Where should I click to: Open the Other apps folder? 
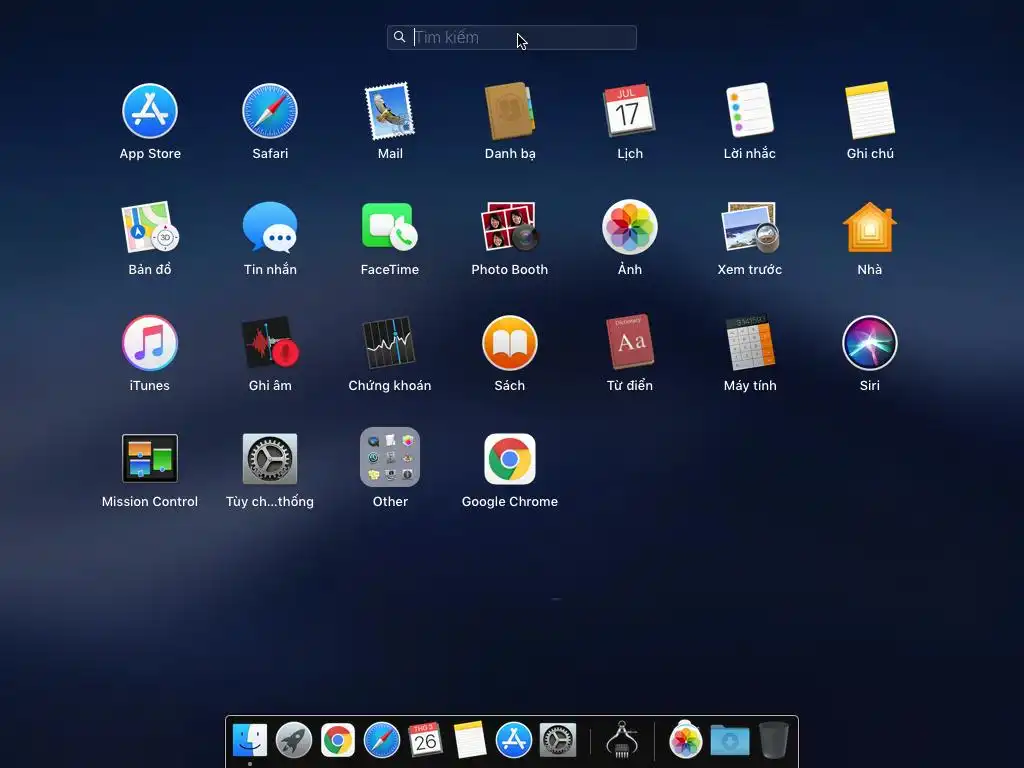click(390, 457)
